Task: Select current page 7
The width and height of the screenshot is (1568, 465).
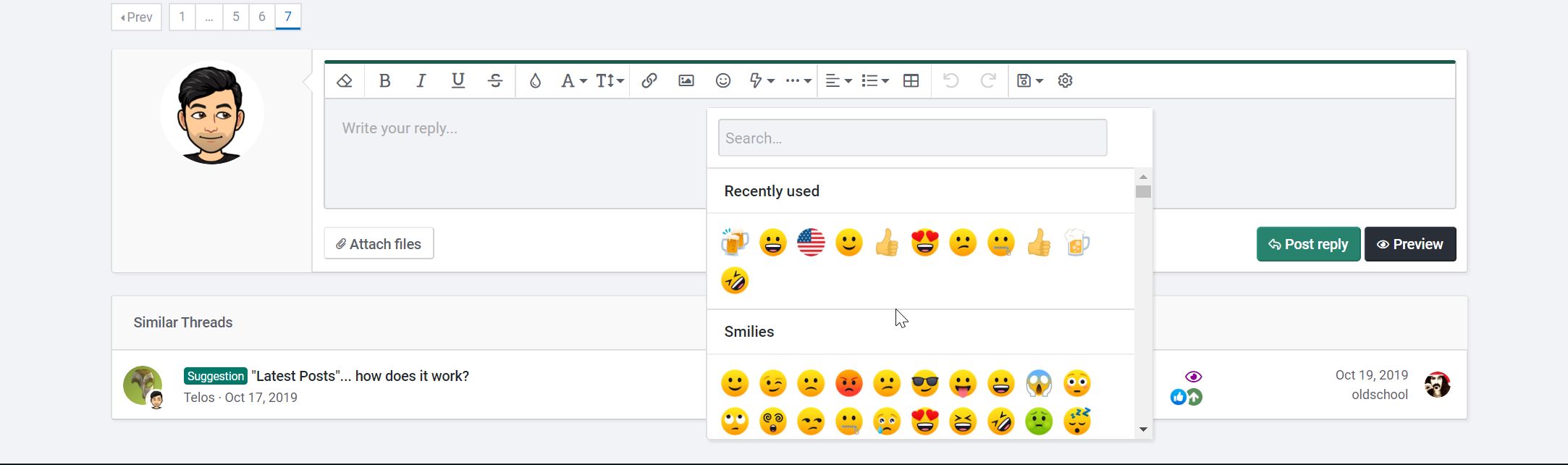Action: 287,17
